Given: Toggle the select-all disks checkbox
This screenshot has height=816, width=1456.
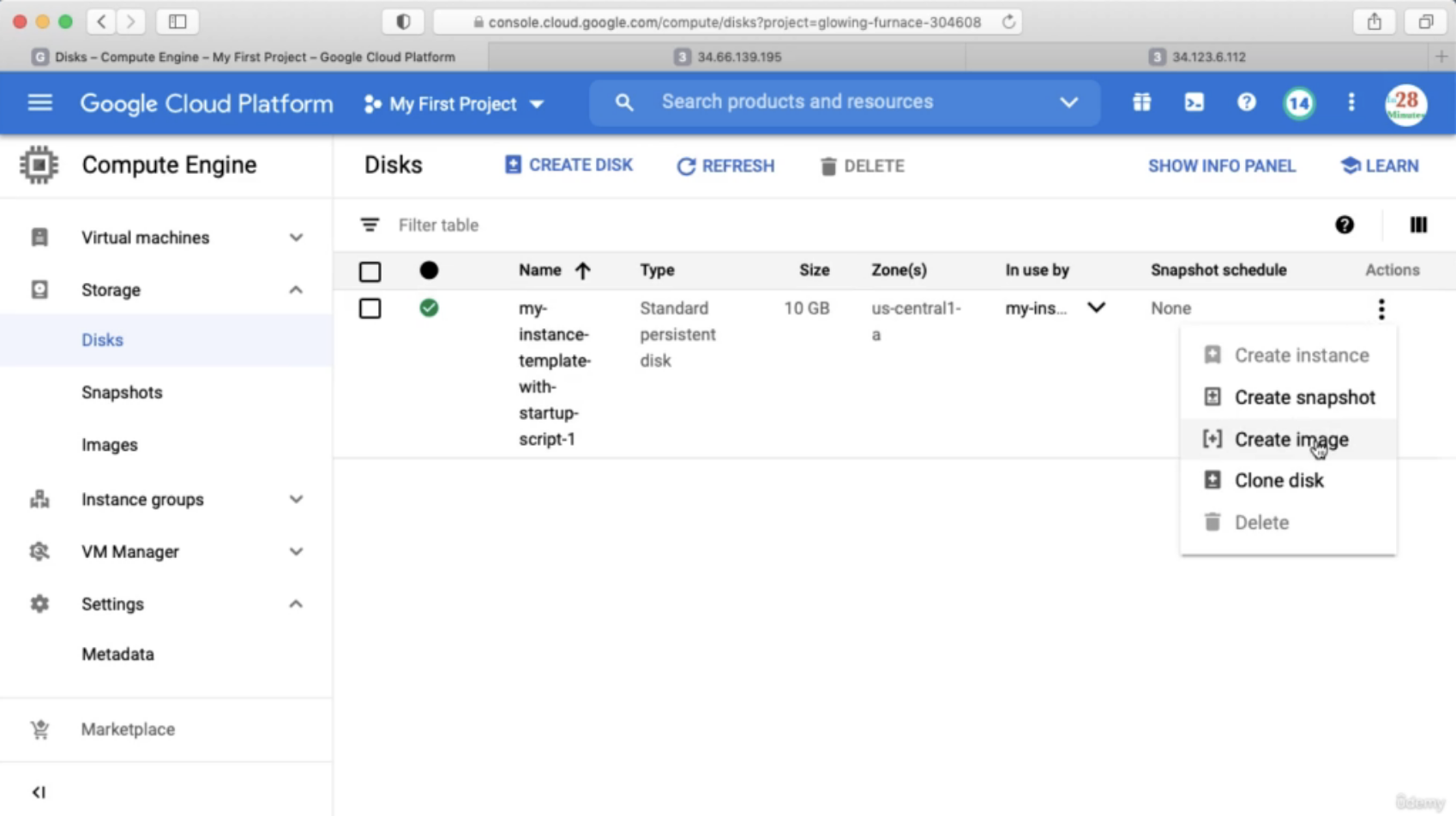Looking at the screenshot, I should click(x=370, y=272).
